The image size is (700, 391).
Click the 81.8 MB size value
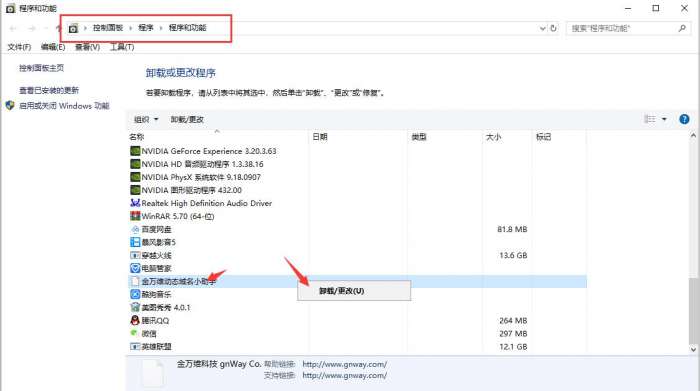[x=512, y=229]
